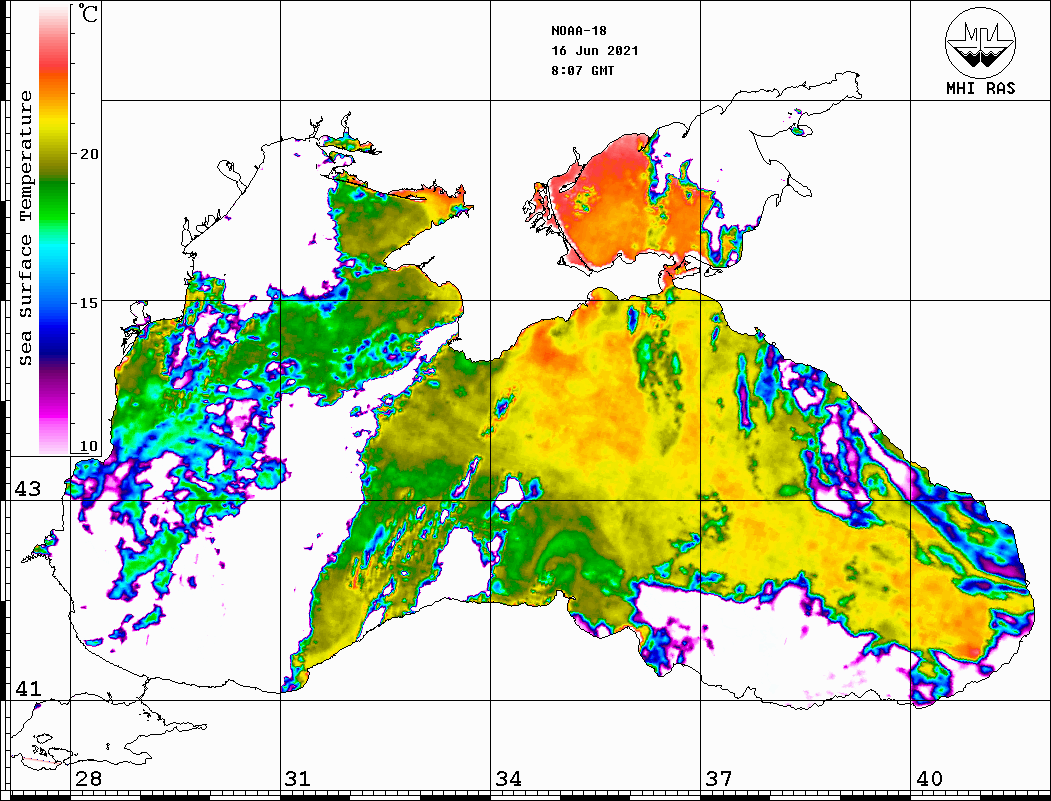Click the Sea Surface Temperature legend title
This screenshot has width=1051, height=801.
click(x=26, y=228)
